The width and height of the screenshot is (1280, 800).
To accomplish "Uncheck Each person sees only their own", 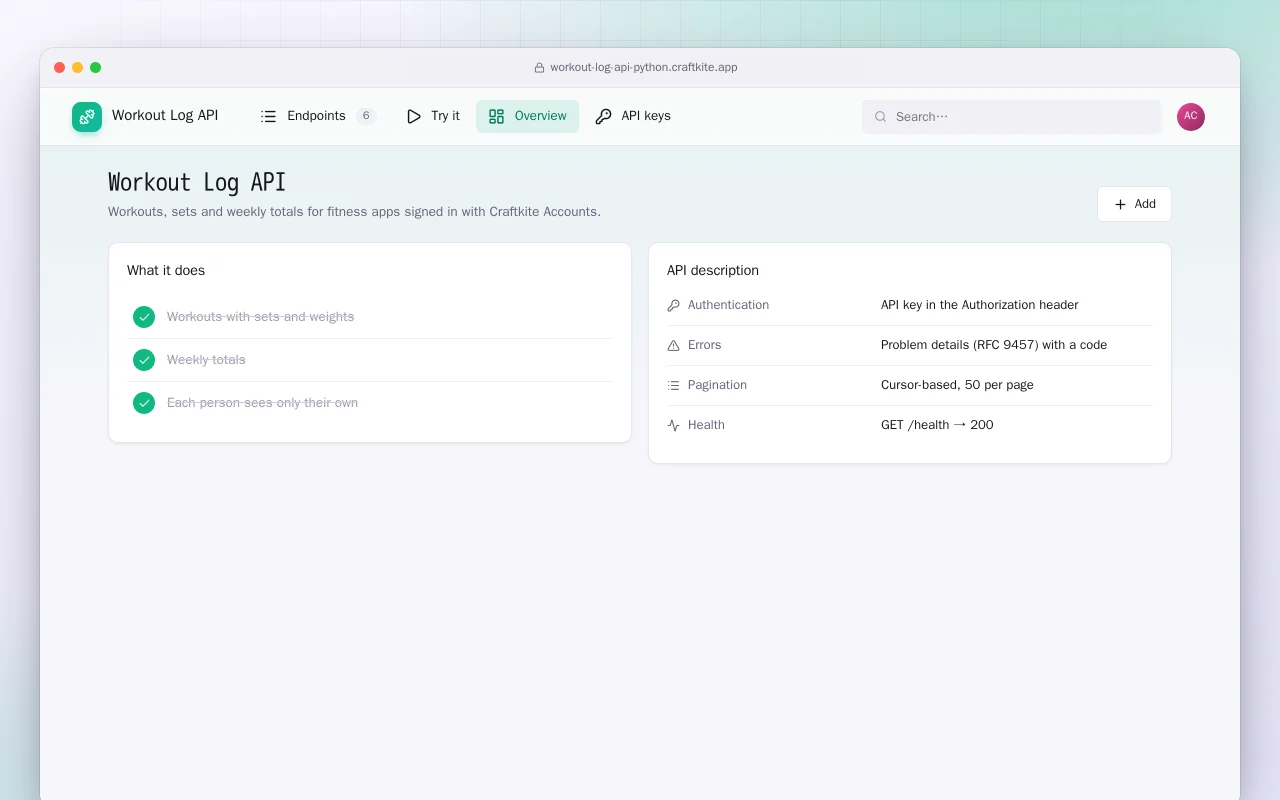I will tap(144, 403).
